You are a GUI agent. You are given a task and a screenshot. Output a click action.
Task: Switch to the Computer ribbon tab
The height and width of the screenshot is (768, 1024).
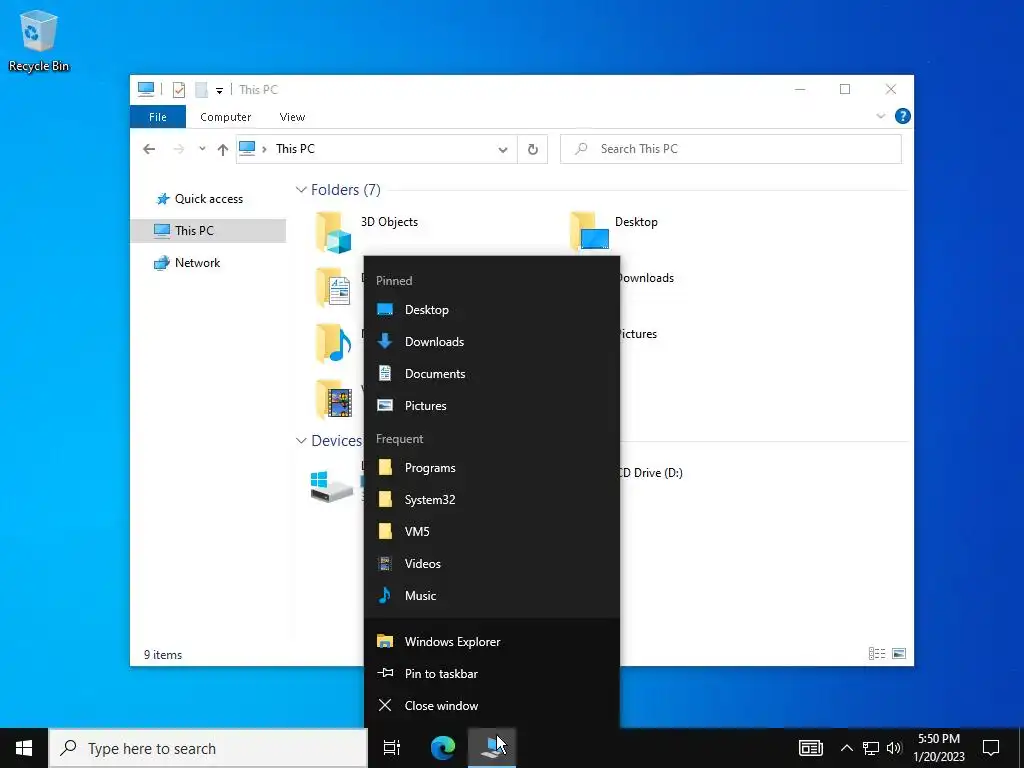coord(225,117)
